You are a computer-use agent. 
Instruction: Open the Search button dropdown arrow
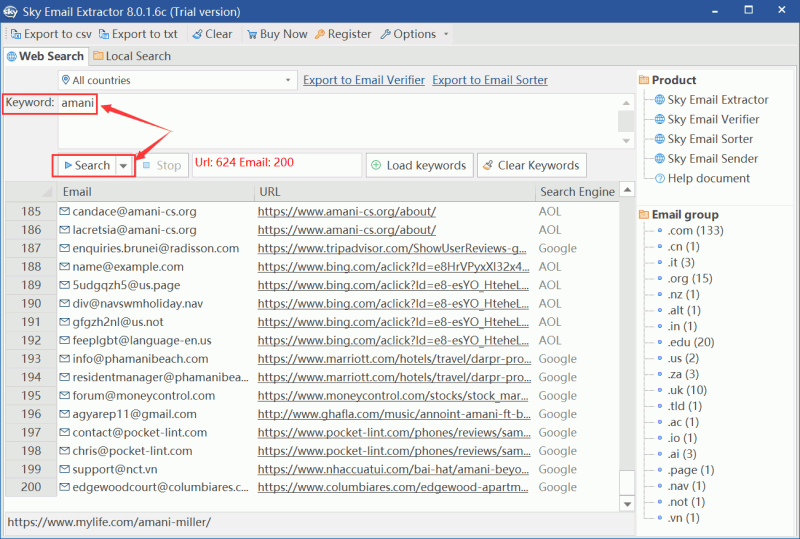click(123, 166)
